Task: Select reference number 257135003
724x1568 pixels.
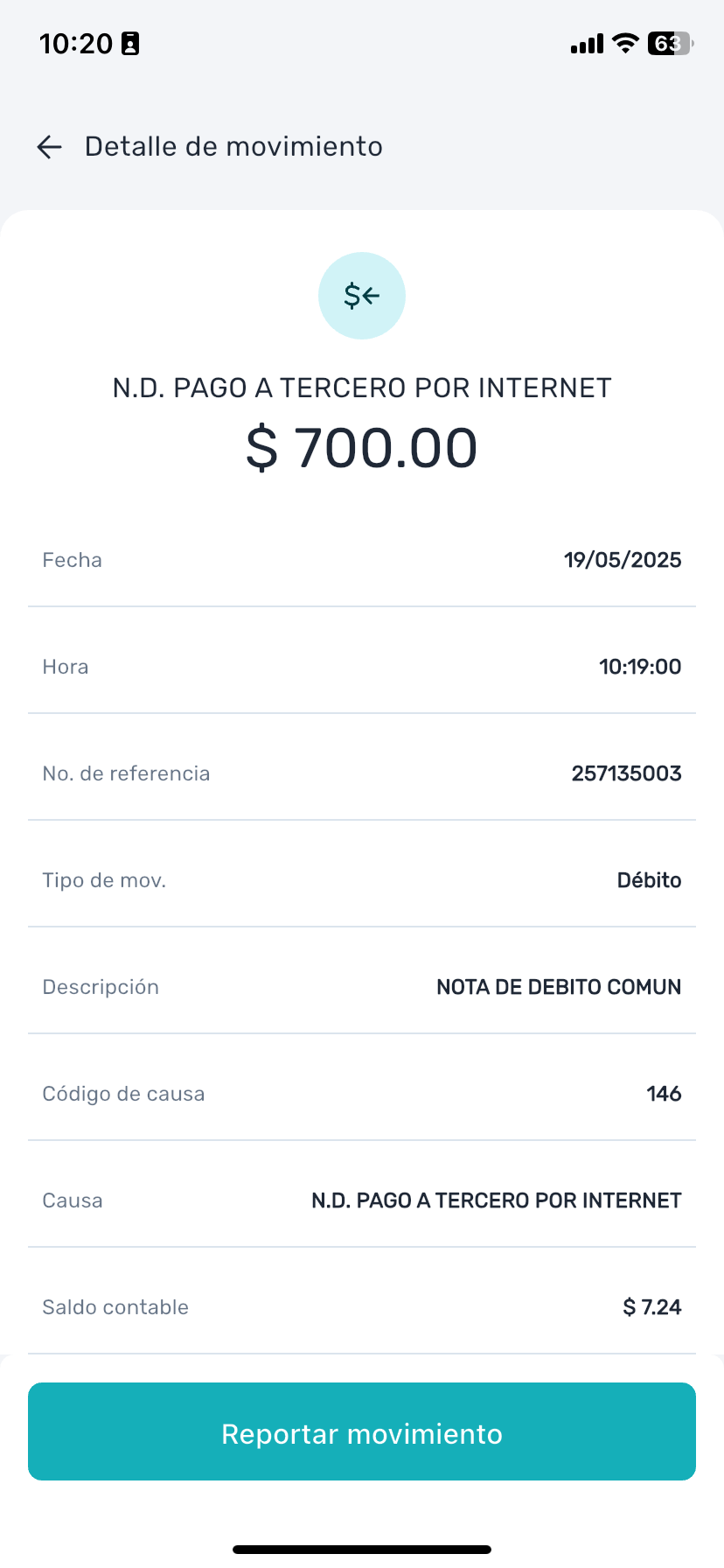Action: click(626, 773)
